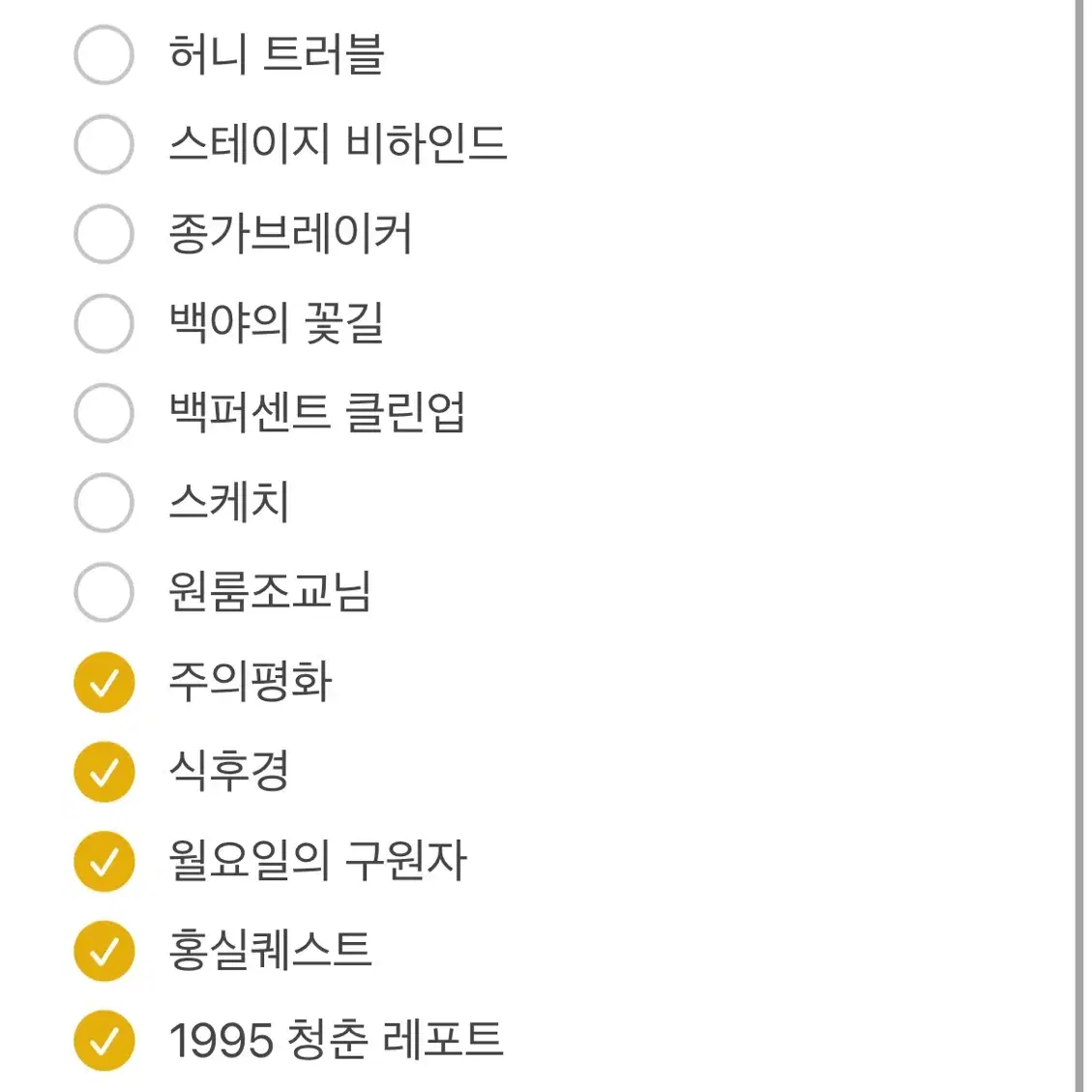Check the 허니 트러블 checkbox
Image resolution: width=1092 pixels, height=1092 pixels.
click(x=103, y=55)
